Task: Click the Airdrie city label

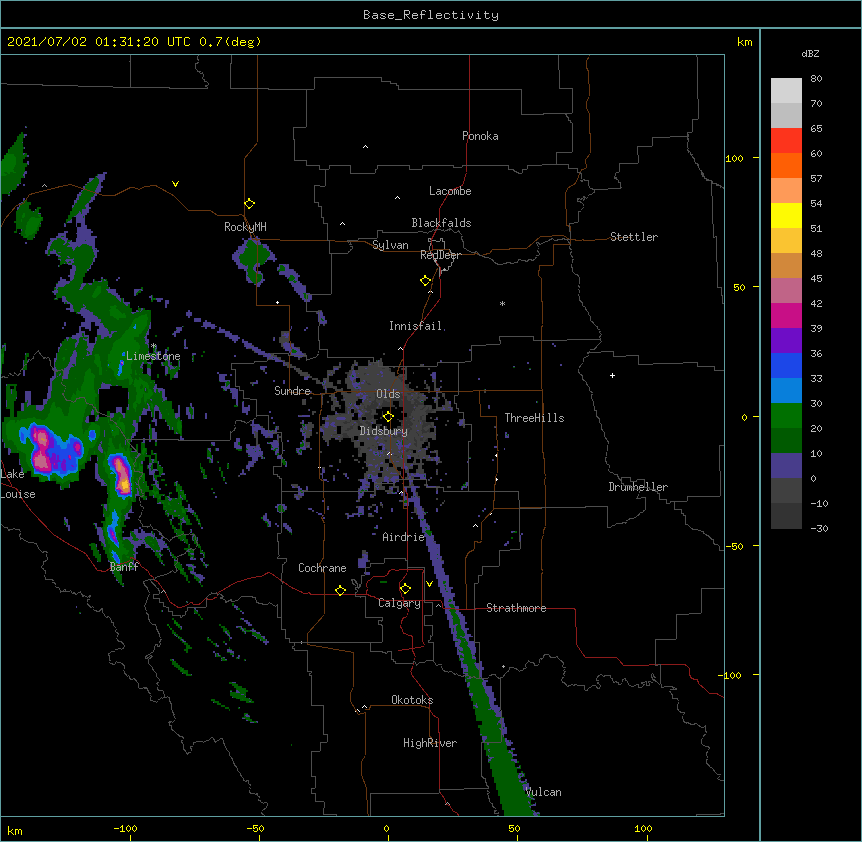Action: [404, 537]
